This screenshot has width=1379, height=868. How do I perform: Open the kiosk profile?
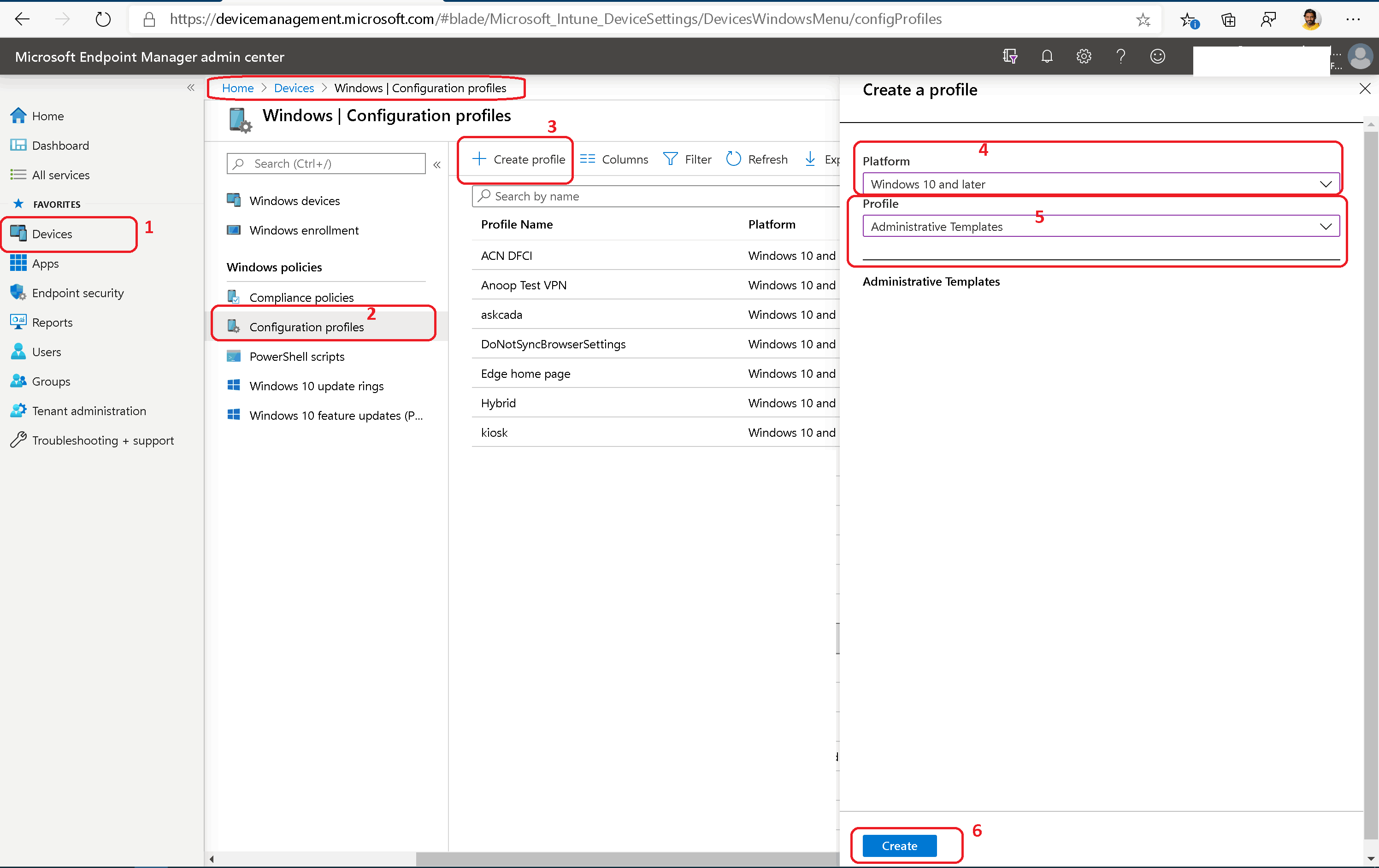(494, 432)
